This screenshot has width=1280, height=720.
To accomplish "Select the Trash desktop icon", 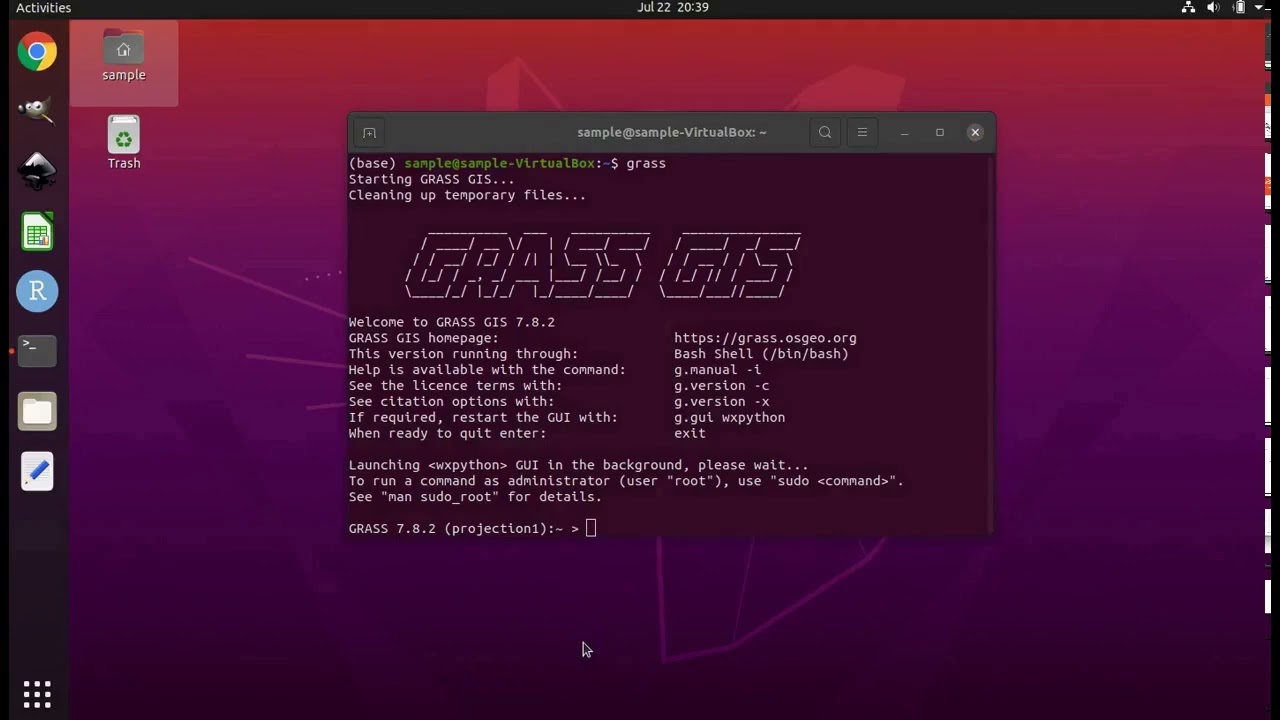I will coord(124,143).
